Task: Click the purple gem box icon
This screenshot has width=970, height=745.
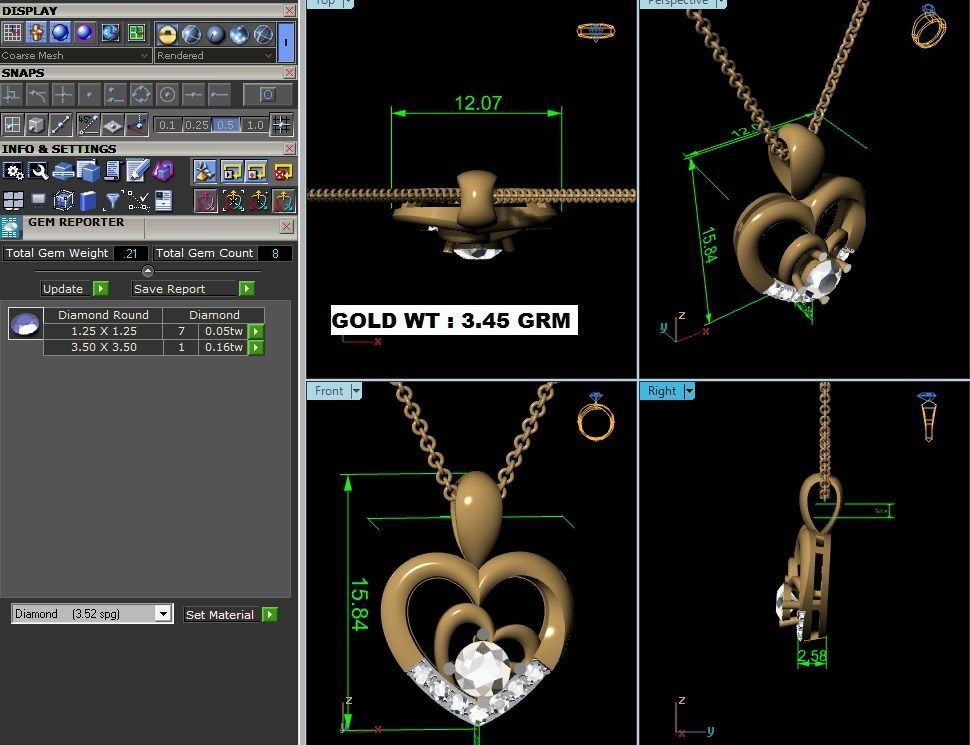Action: tap(163, 171)
